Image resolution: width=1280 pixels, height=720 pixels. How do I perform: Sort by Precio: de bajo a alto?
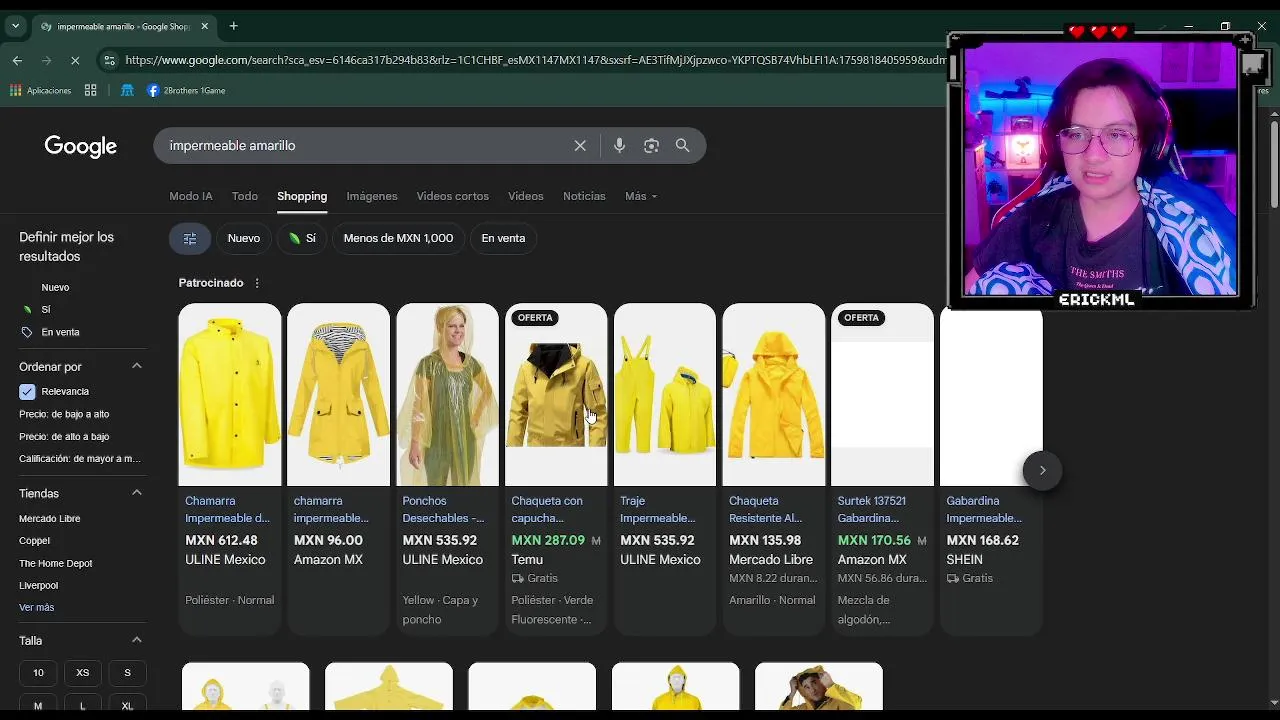click(x=64, y=414)
